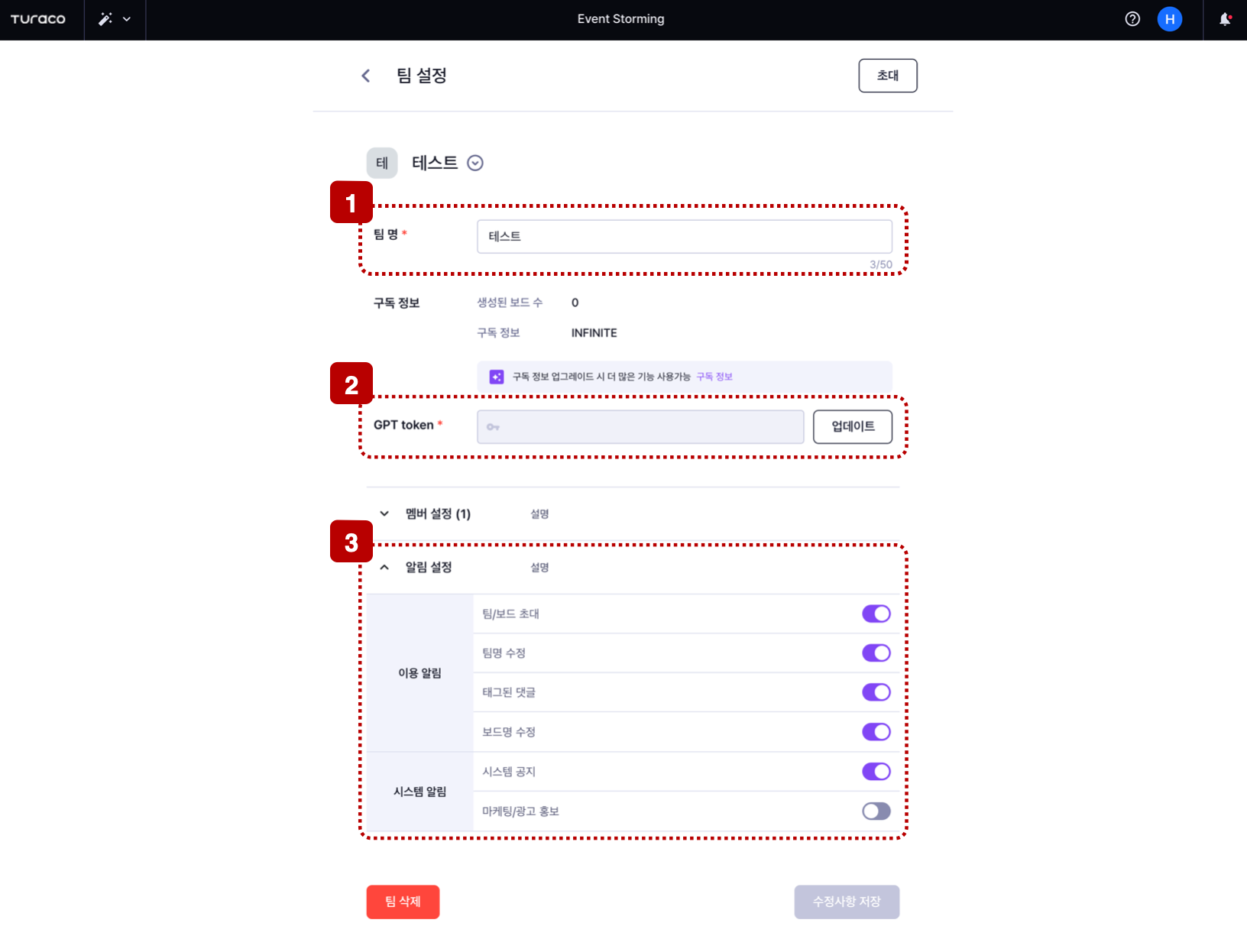Image resolution: width=1247 pixels, height=952 pixels.
Task: Click the 생성된 보드 수 label
Action: [510, 303]
